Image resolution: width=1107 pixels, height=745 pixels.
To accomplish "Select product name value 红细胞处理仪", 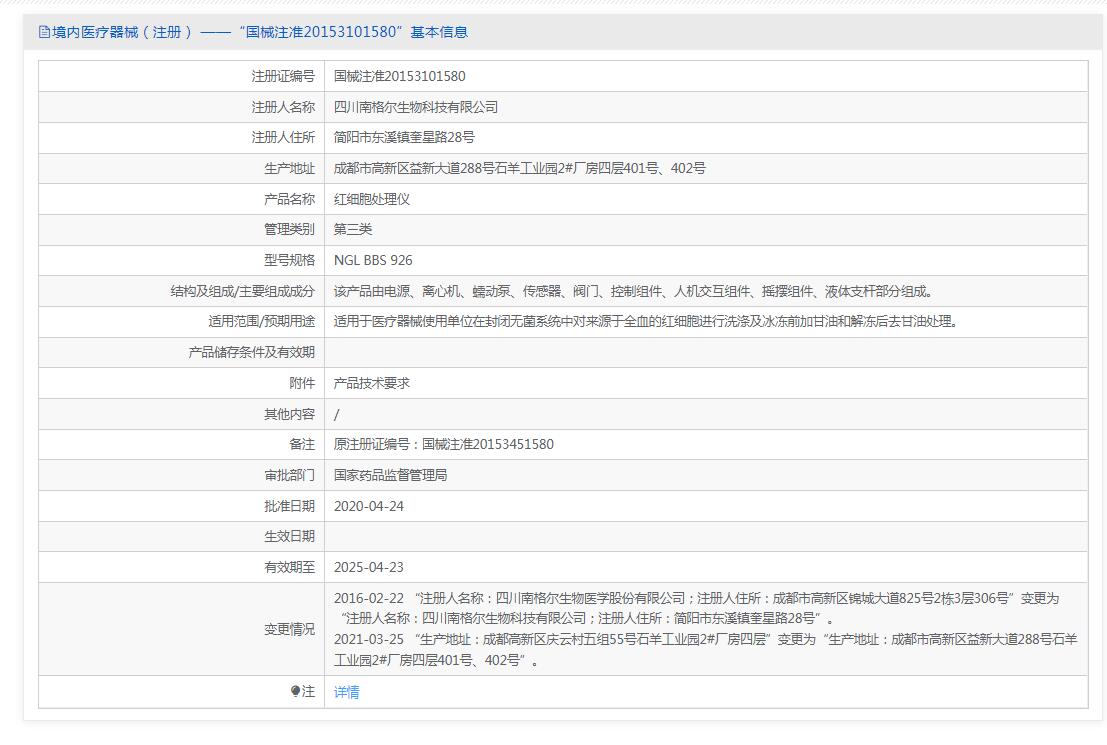I will [x=371, y=199].
